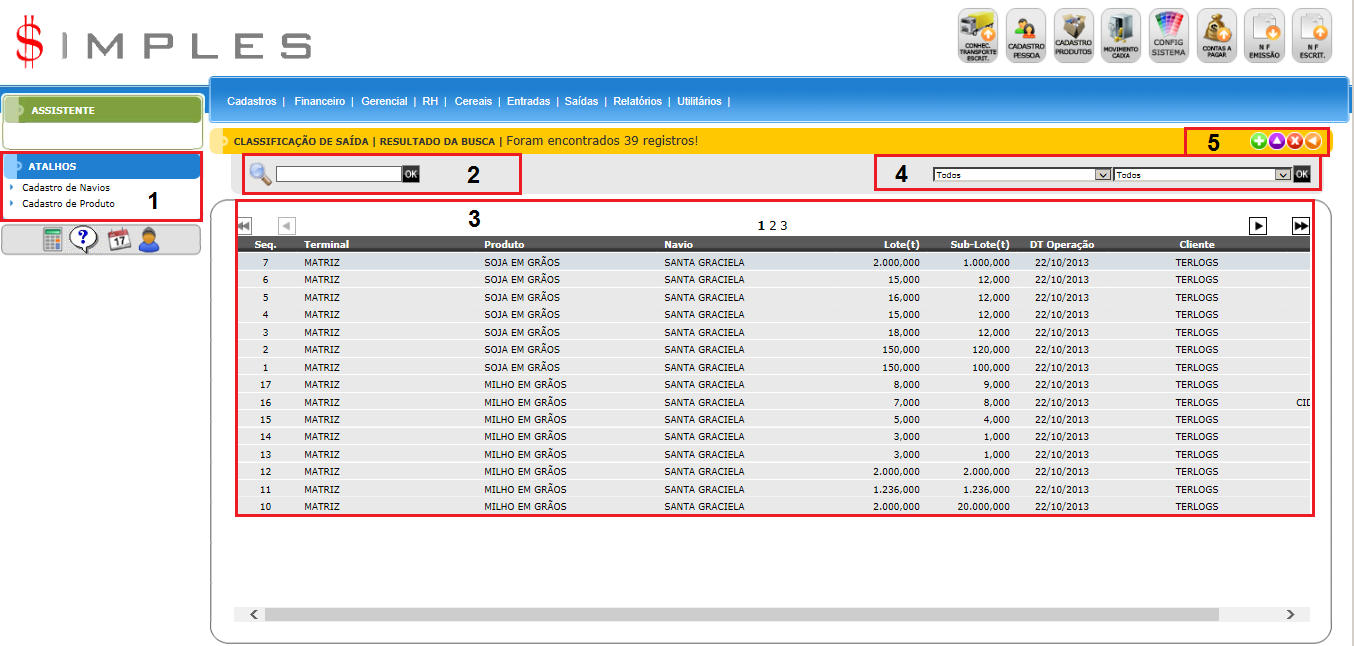Open Cadastro Produtos box icon
The image size is (1354, 646).
point(1073,35)
